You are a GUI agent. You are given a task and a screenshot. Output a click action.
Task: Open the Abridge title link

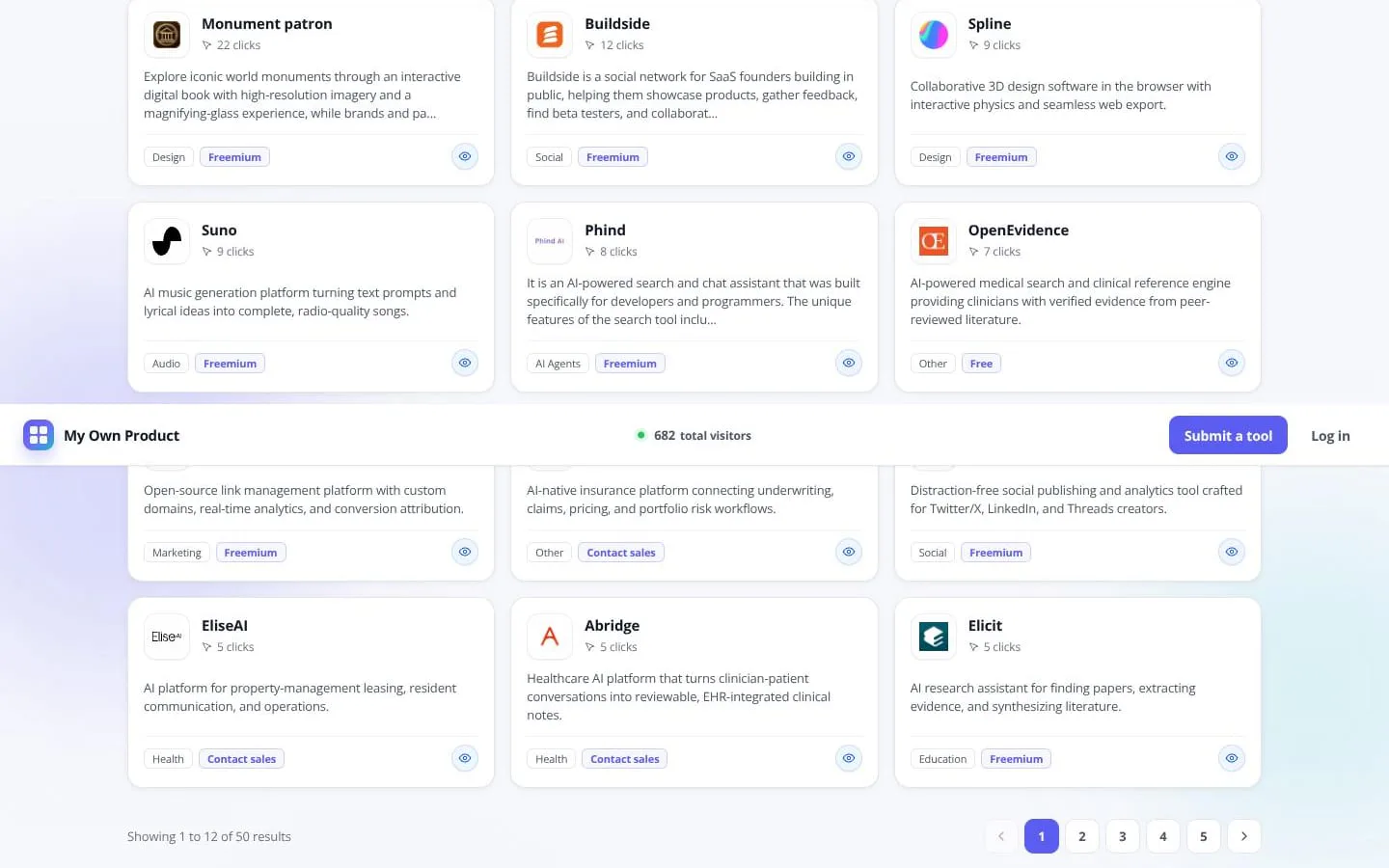(612, 626)
